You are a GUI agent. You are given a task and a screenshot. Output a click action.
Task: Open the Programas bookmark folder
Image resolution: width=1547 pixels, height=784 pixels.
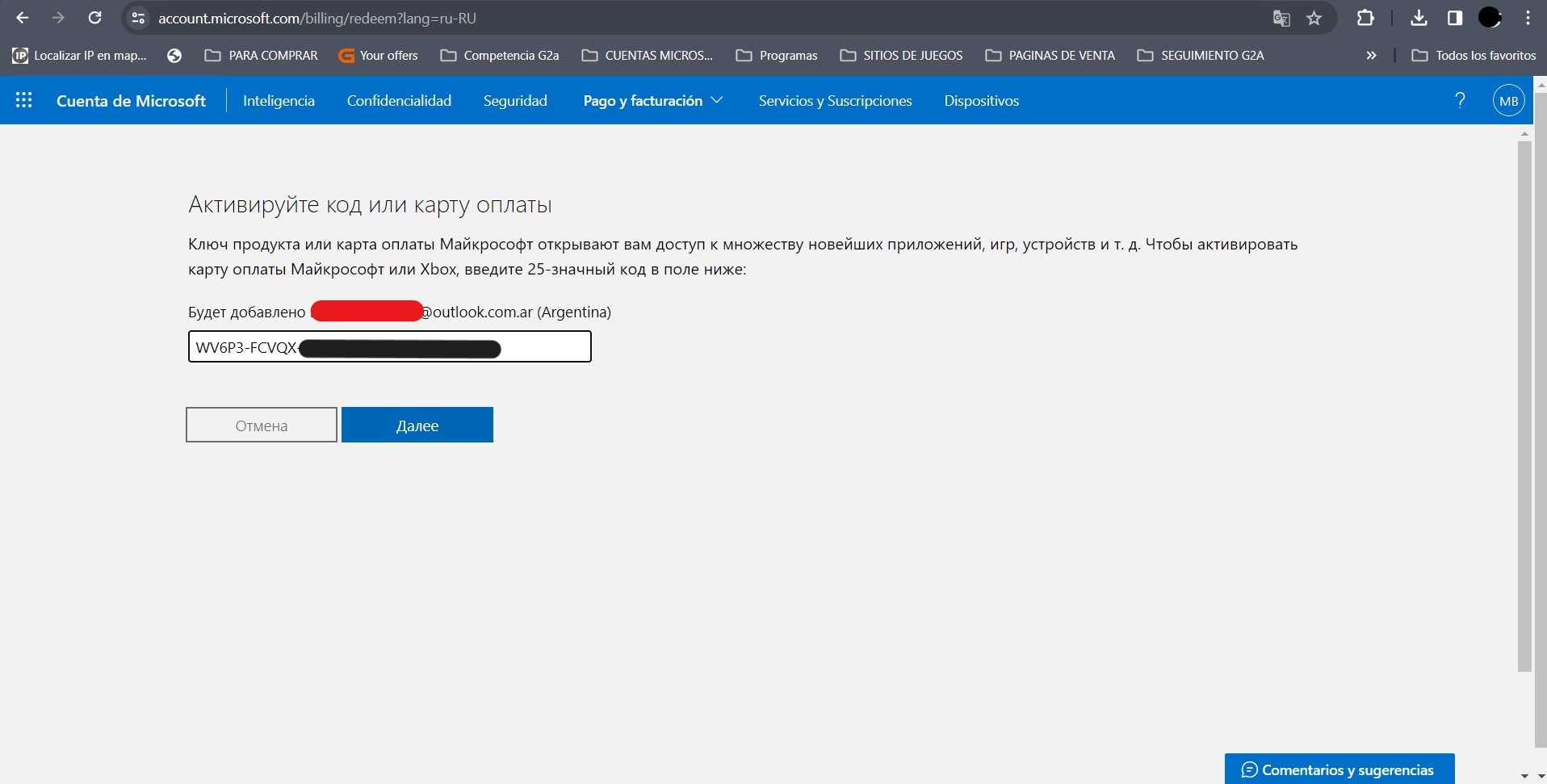point(777,55)
